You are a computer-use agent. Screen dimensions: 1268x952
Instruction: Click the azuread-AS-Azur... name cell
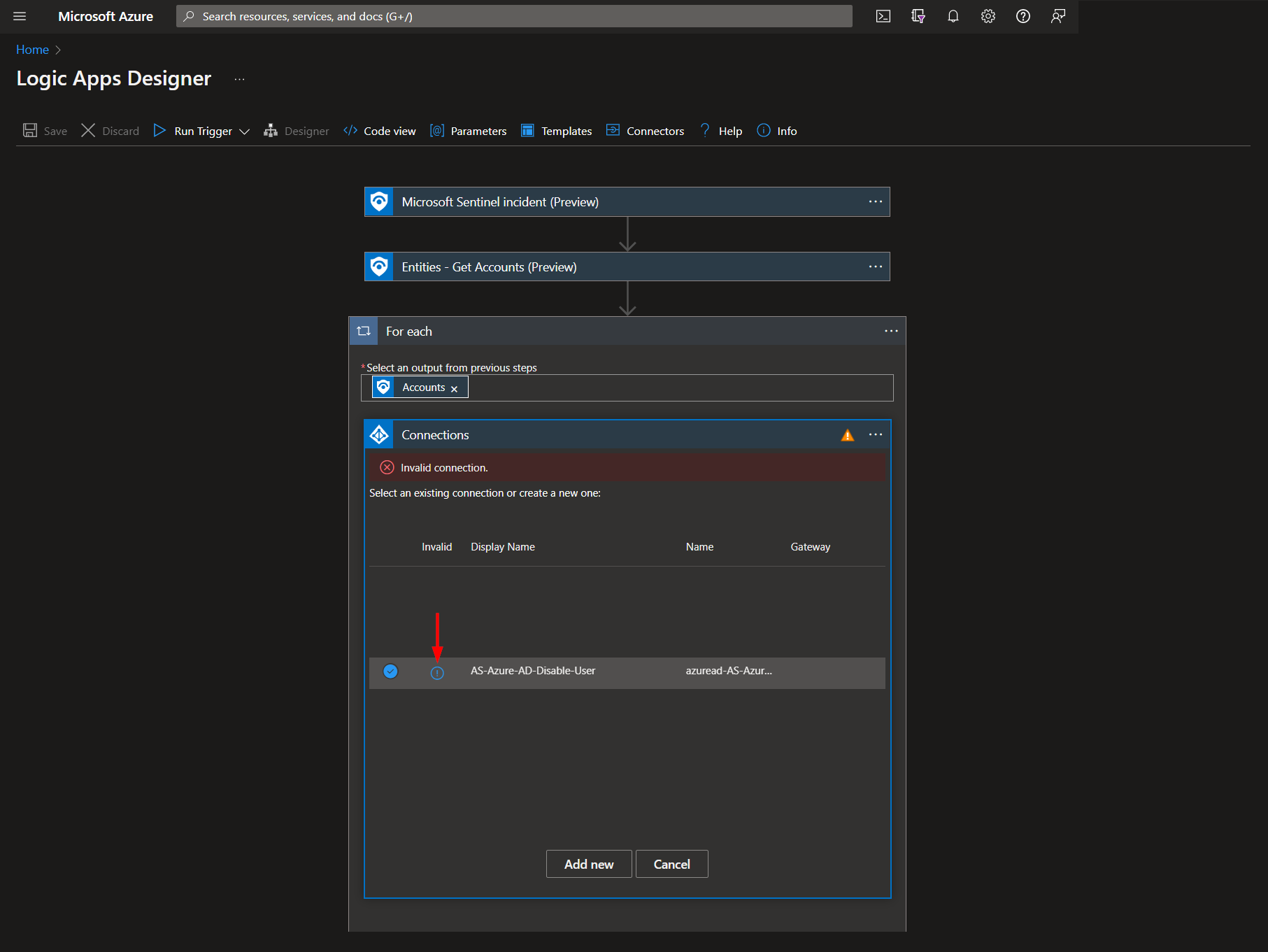point(729,671)
